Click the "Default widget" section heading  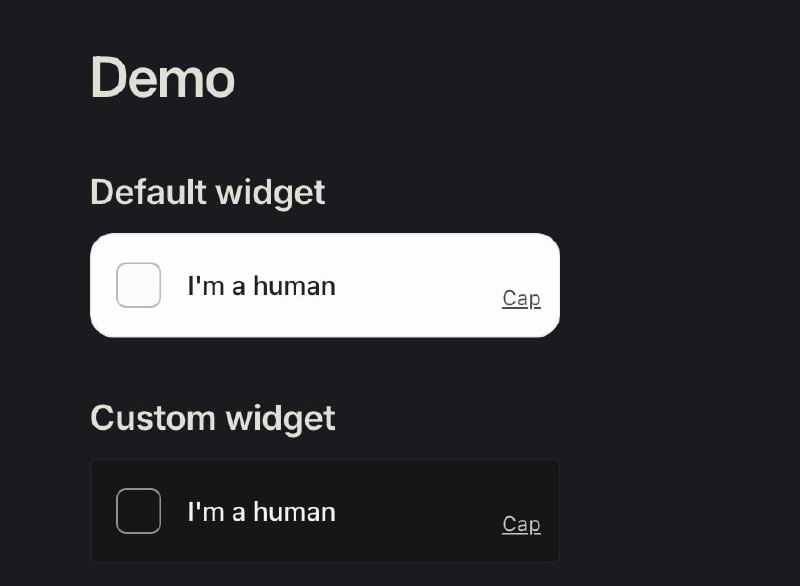click(x=207, y=191)
